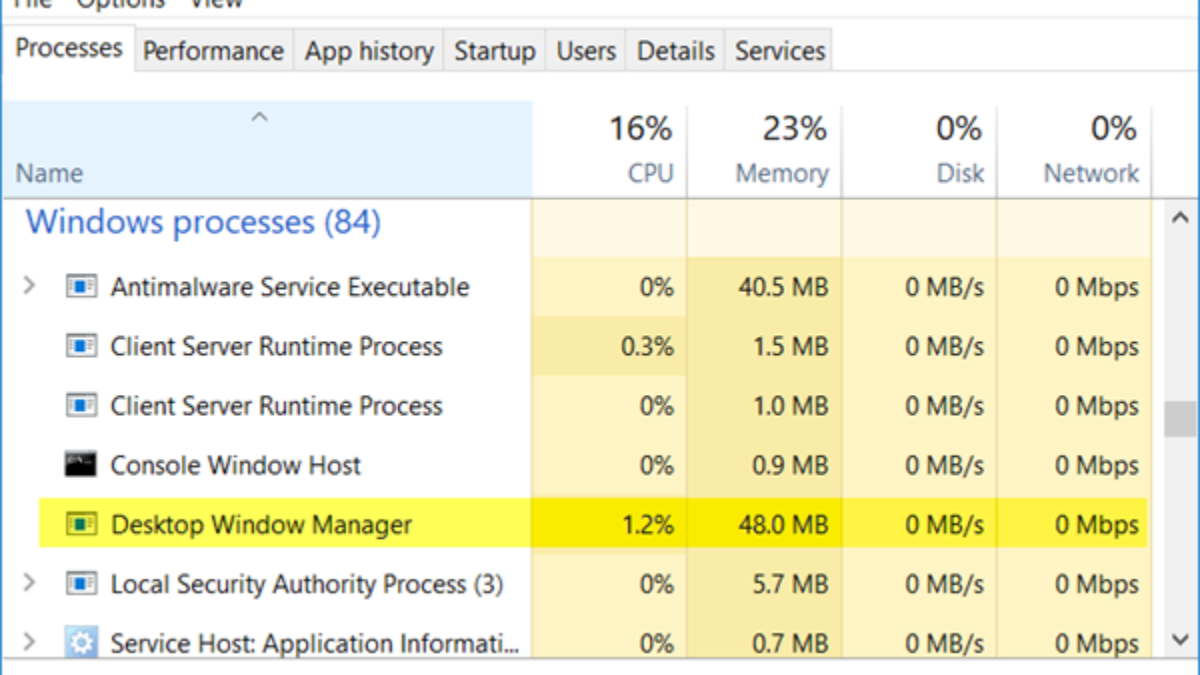The width and height of the screenshot is (1200, 675).
Task: Select the Windows processes (84) group header
Action: click(x=203, y=222)
